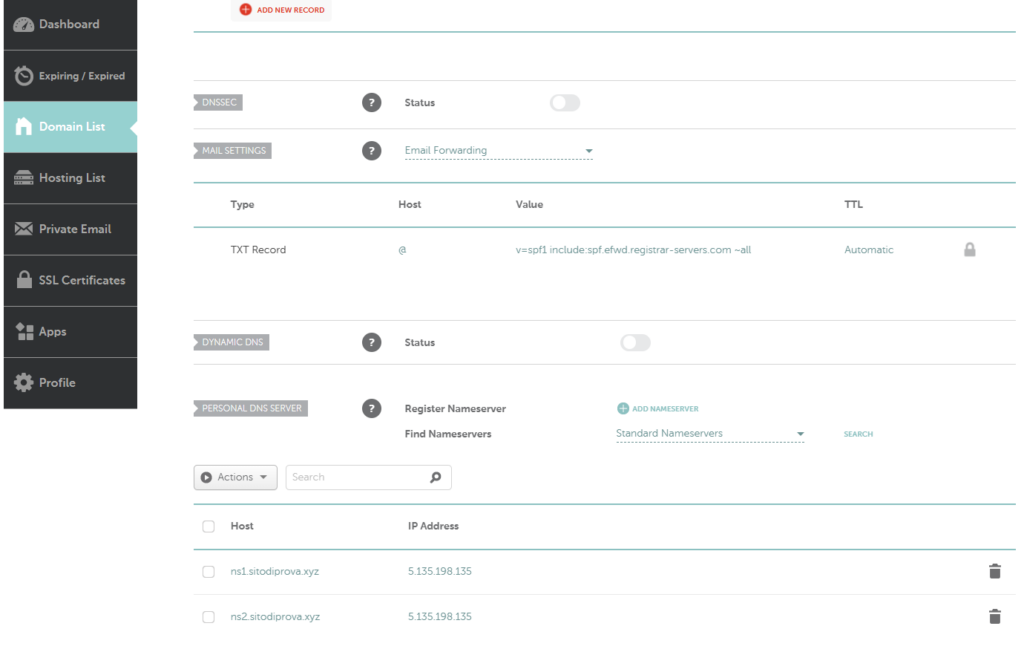
Task: Open DNSSEC help question mark
Action: coord(372,103)
